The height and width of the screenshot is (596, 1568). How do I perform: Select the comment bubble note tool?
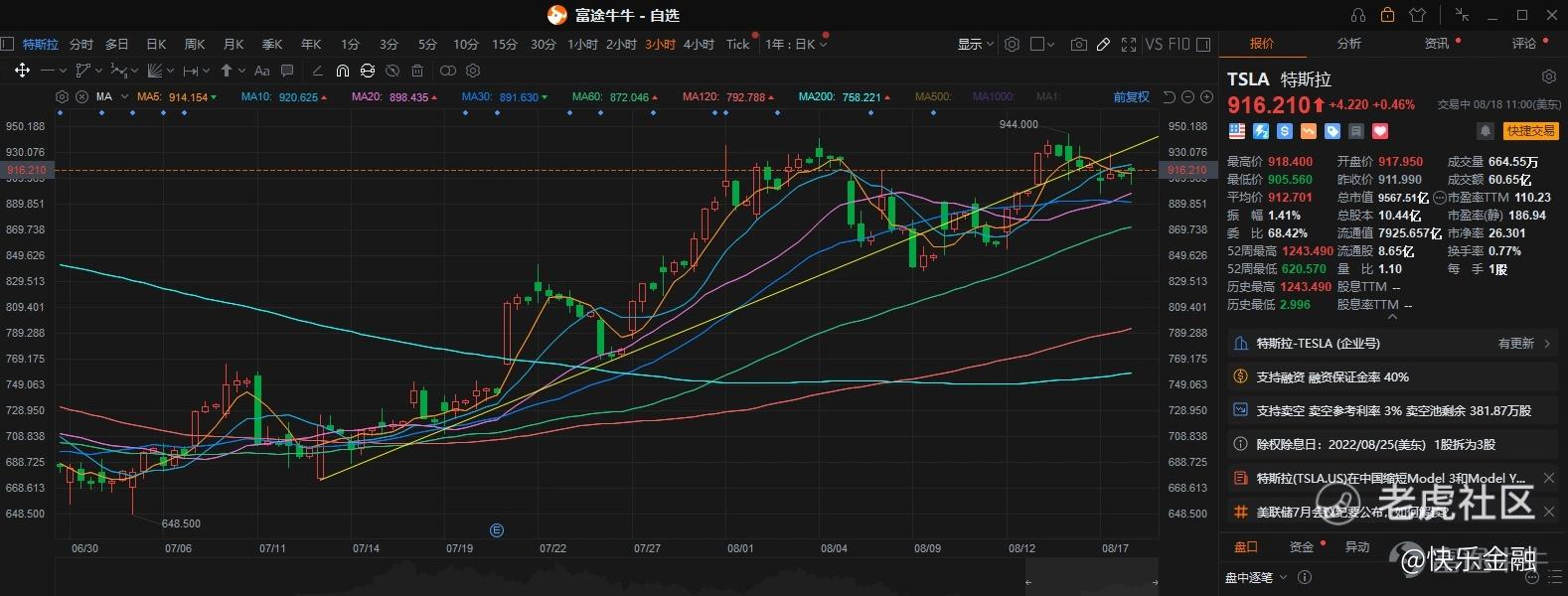coord(287,71)
